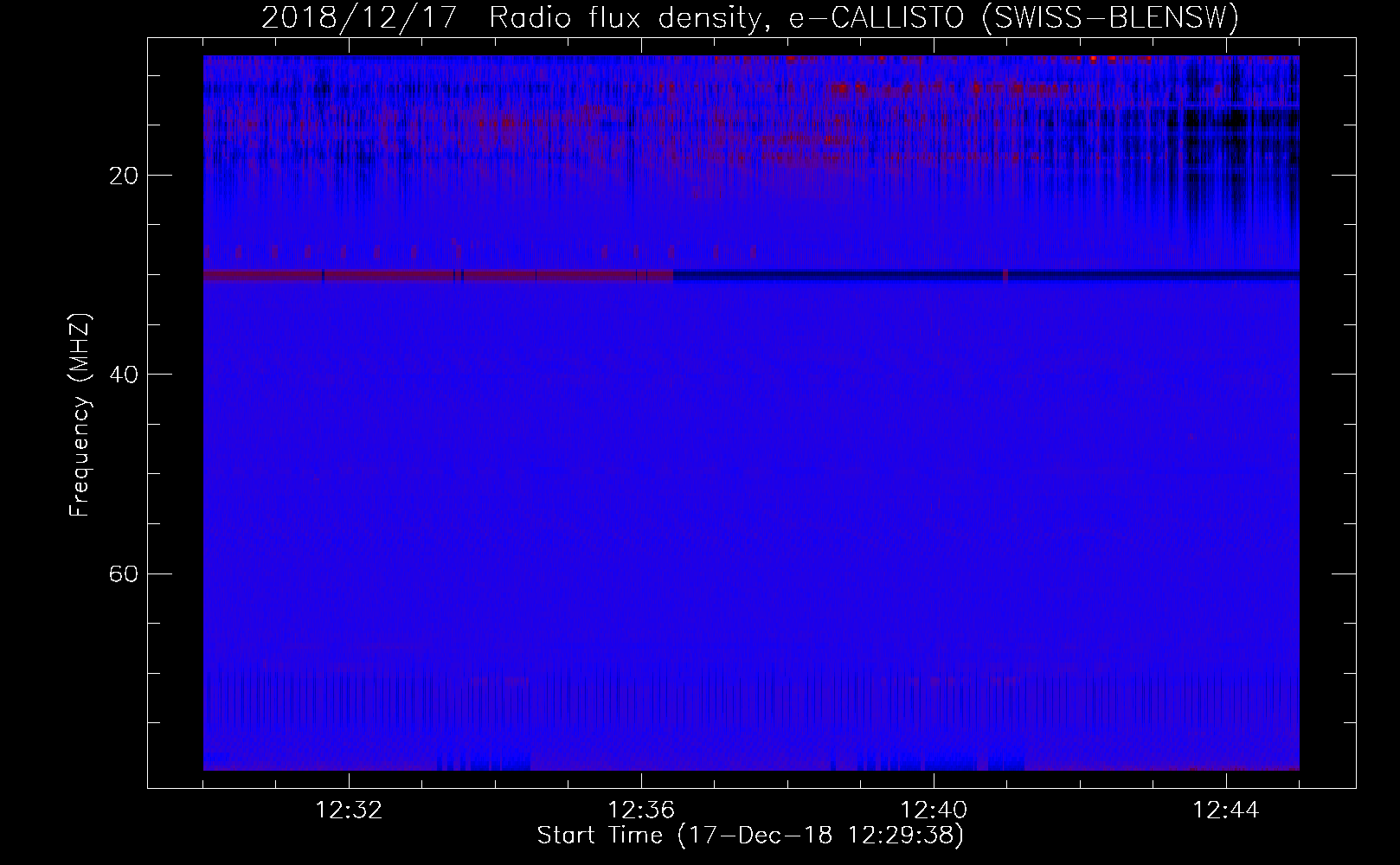Click the date "2018/12/17" in the title
This screenshot has width=1400, height=865.
pos(358,17)
